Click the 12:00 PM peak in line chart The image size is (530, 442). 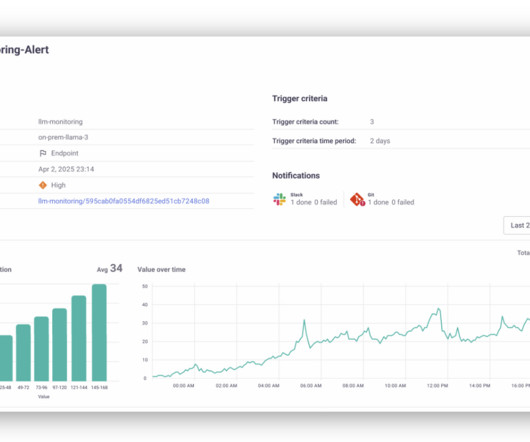438,310
